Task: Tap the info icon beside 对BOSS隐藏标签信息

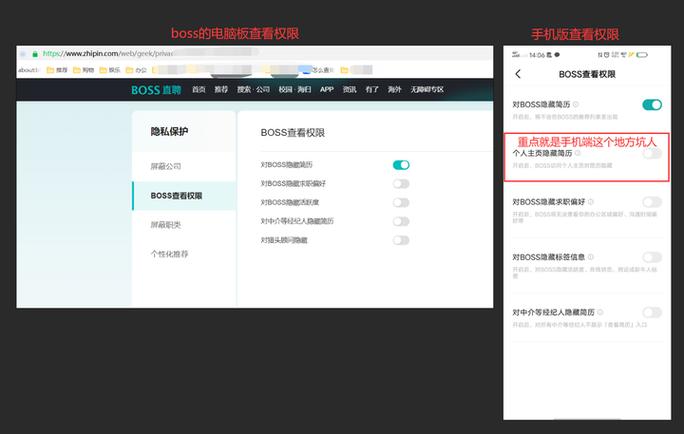Action: click(x=591, y=257)
